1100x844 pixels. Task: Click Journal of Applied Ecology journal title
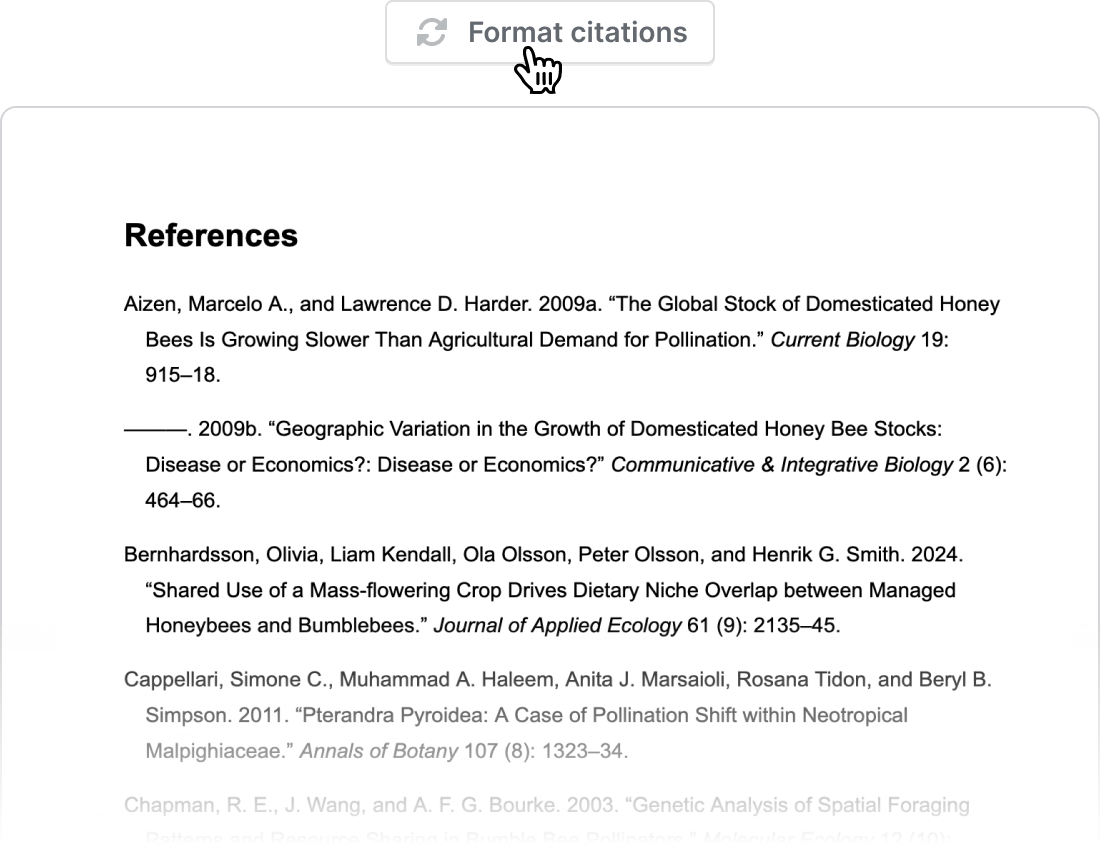coord(557,625)
